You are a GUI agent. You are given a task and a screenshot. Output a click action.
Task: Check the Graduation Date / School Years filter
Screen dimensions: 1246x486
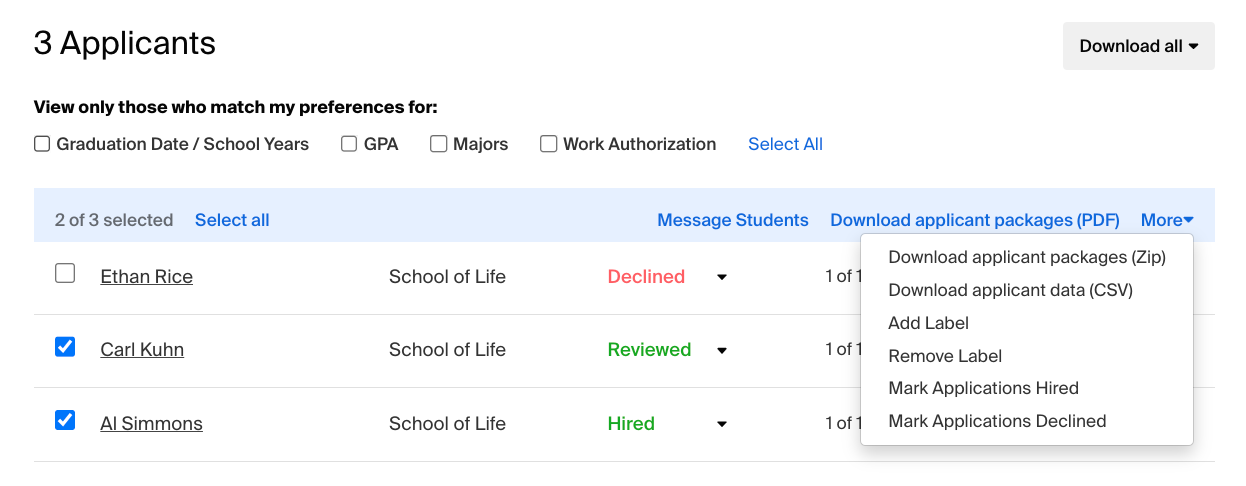42,144
